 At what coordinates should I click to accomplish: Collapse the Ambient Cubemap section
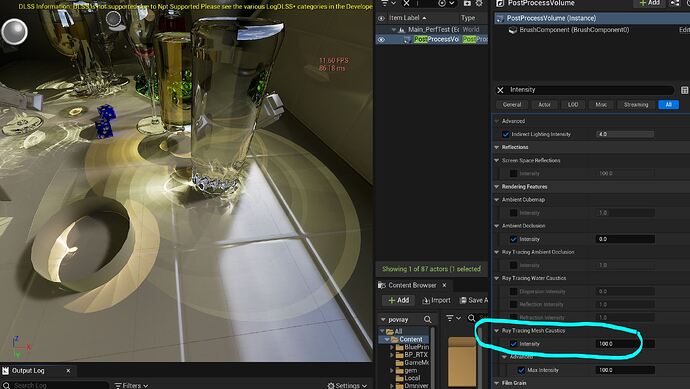[x=497, y=200]
